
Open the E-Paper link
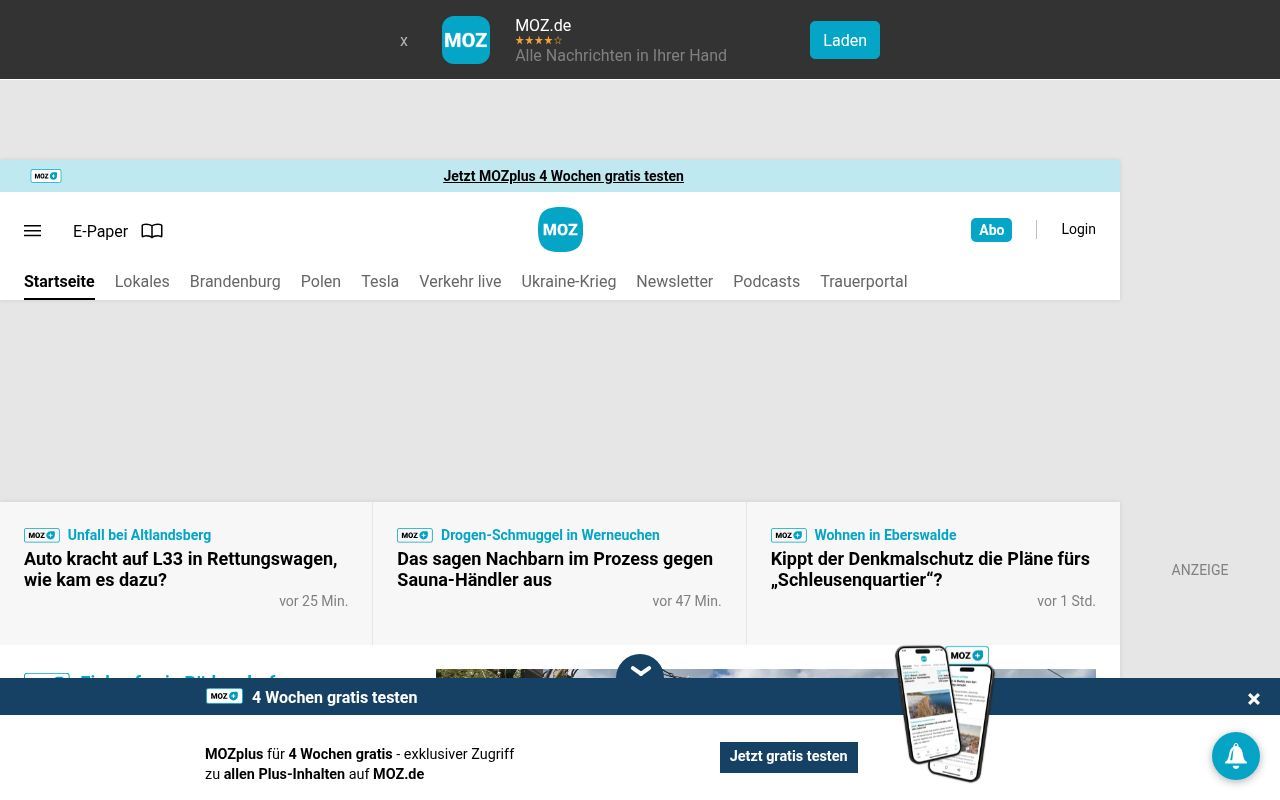pyautogui.click(x=100, y=231)
